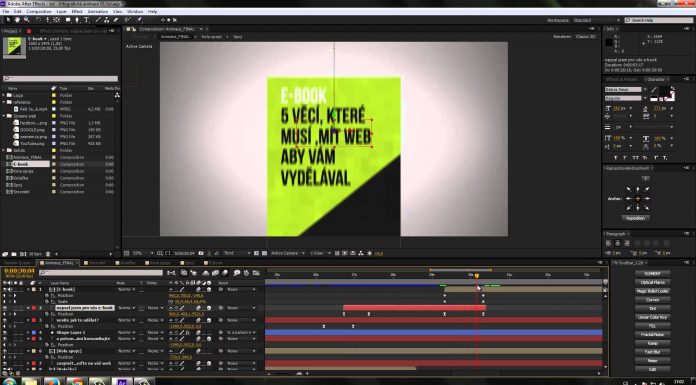The height and width of the screenshot is (385, 696).
Task: Open the Layer menu
Action: 62,12
